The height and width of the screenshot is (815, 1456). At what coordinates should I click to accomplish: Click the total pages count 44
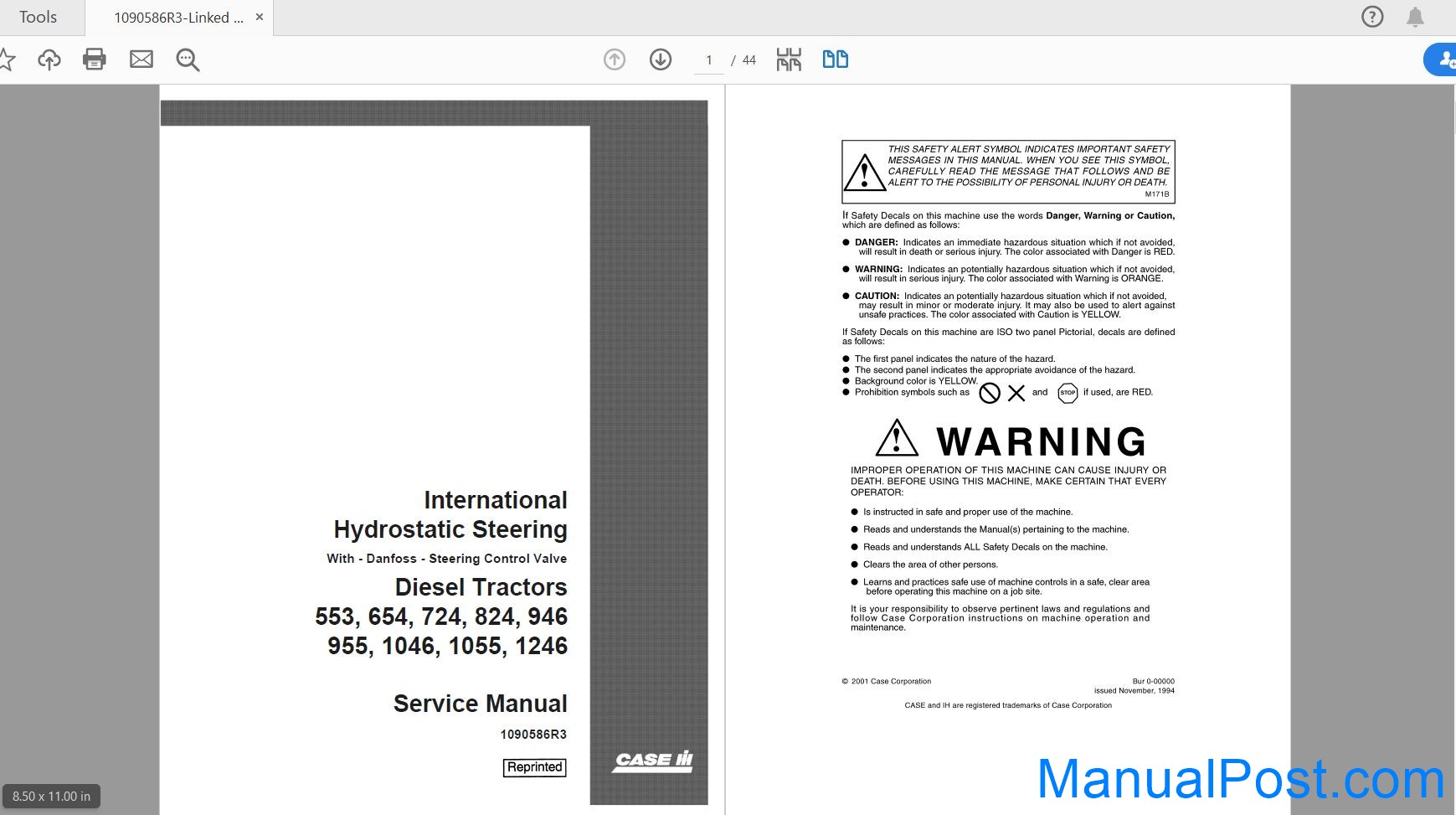pyautogui.click(x=749, y=60)
